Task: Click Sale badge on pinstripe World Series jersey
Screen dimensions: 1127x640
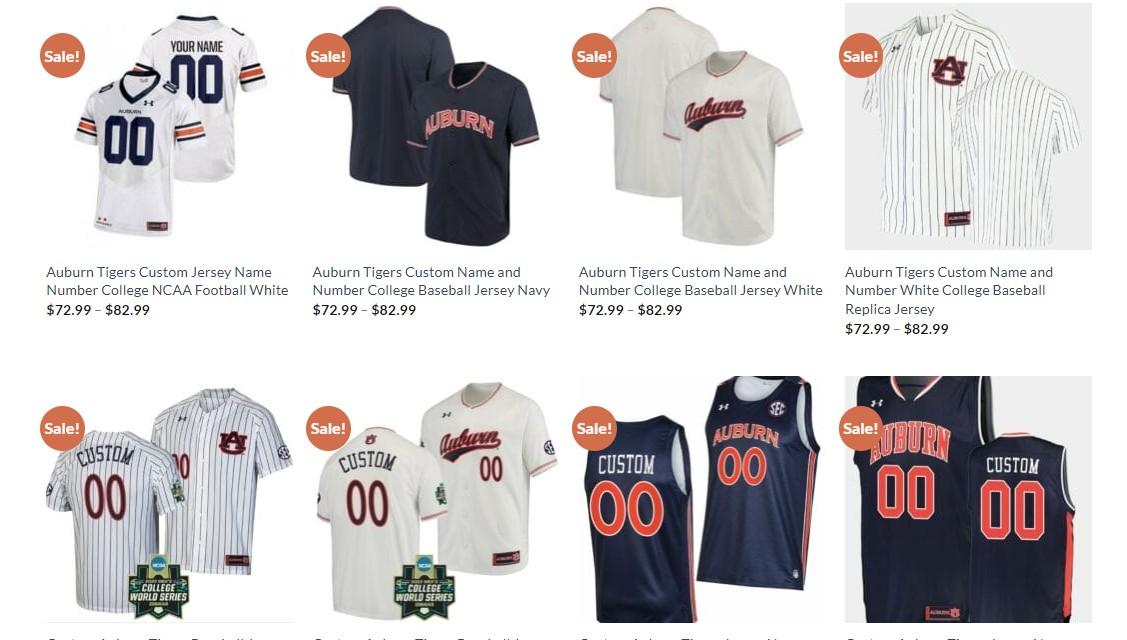Action: [x=63, y=428]
